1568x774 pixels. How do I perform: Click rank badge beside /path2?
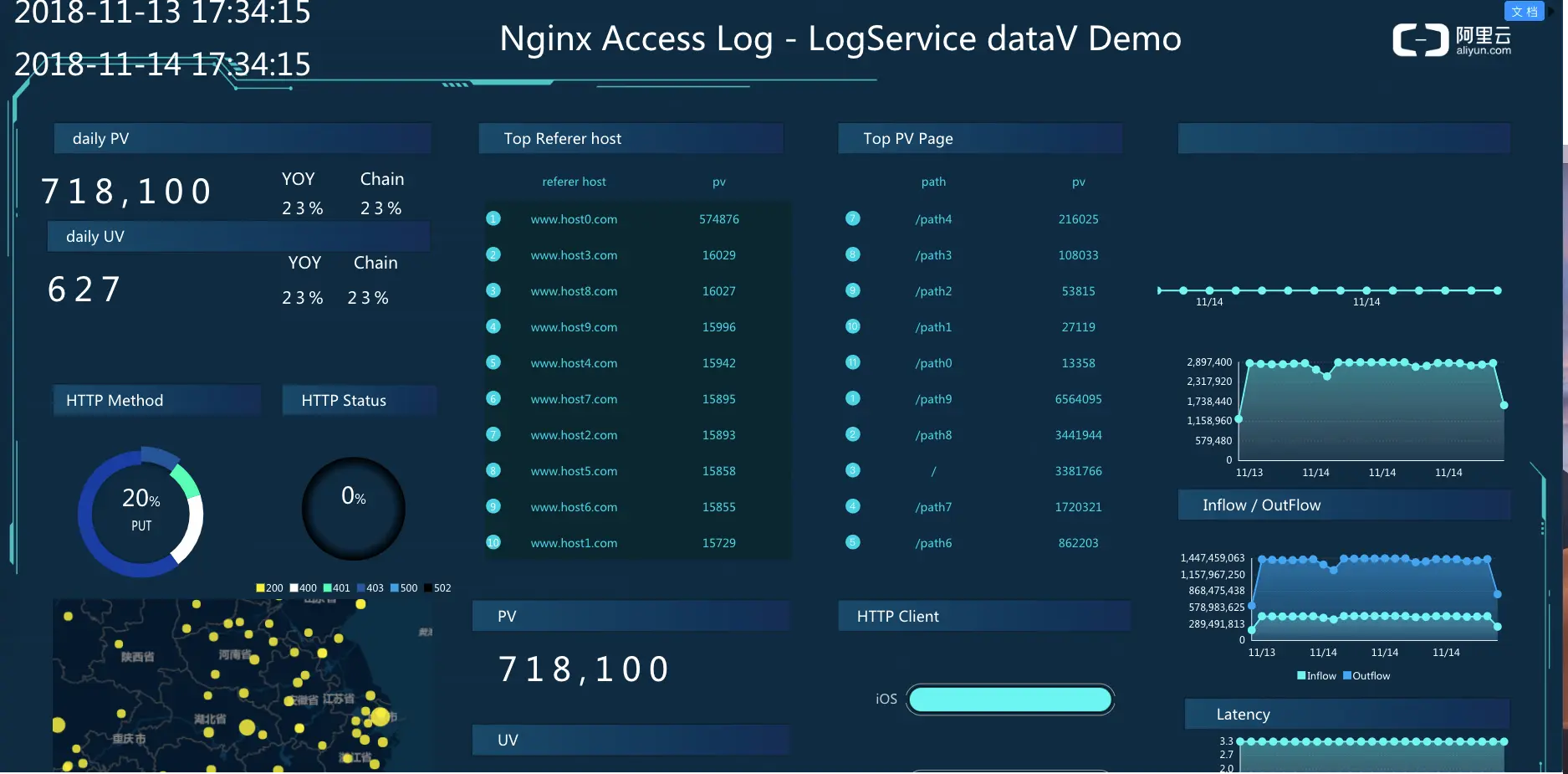pyautogui.click(x=853, y=290)
